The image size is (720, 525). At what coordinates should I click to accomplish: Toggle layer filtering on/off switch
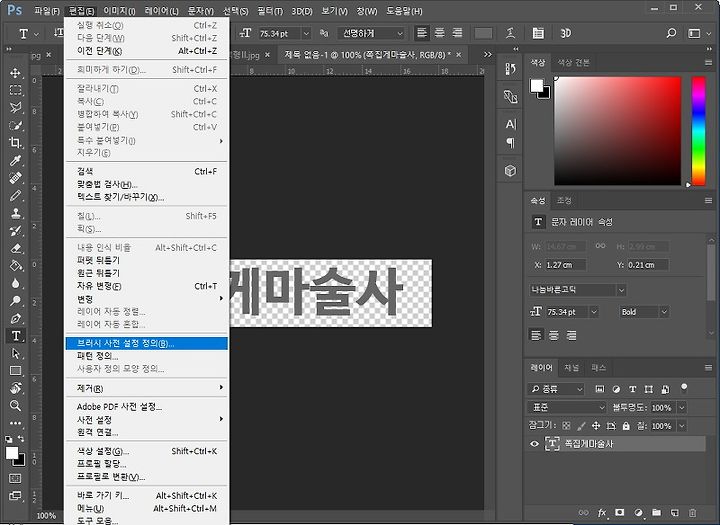click(x=684, y=388)
